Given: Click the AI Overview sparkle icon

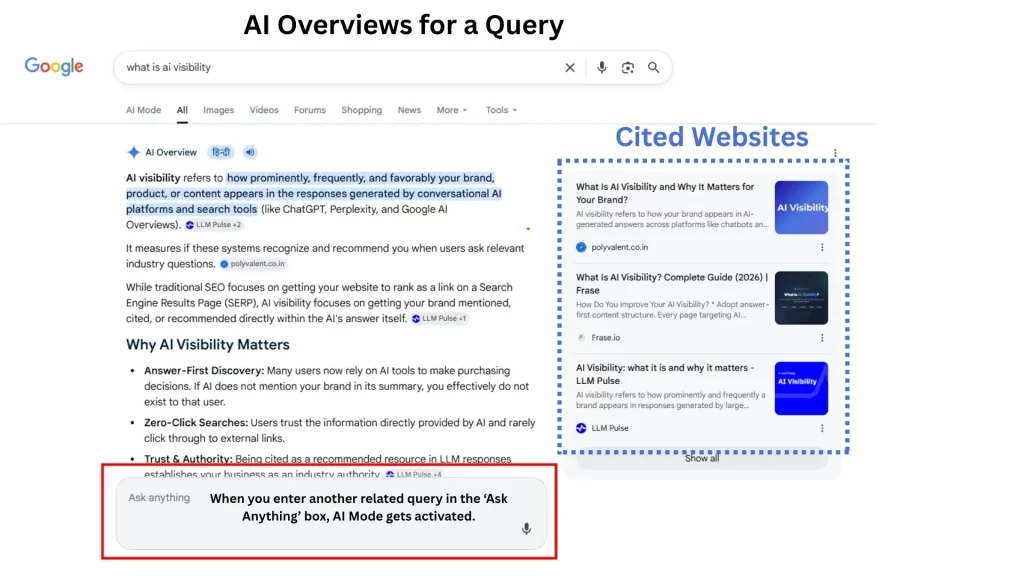Looking at the screenshot, I should coord(133,152).
